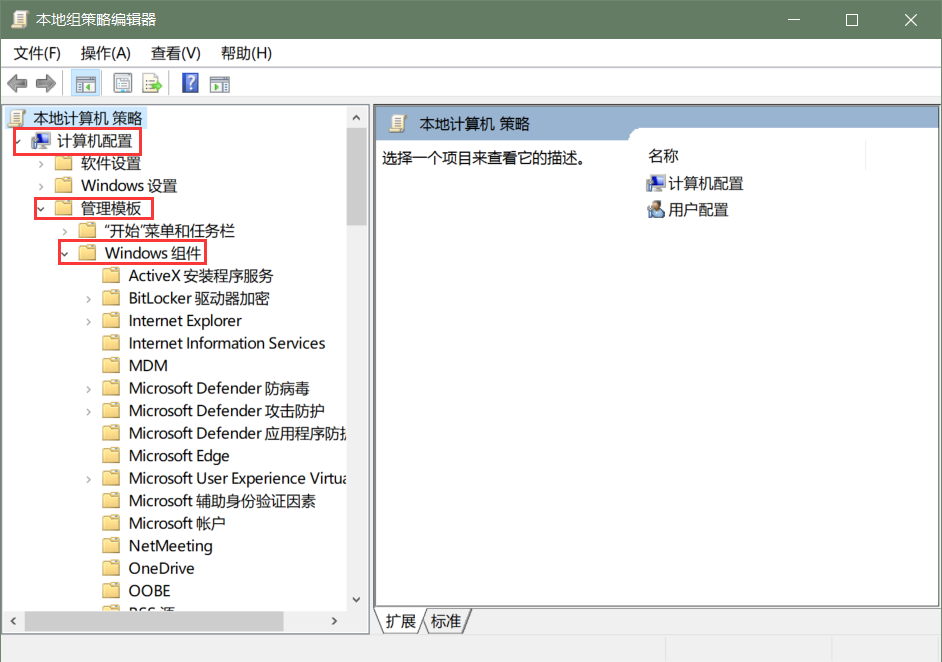Expand Microsoft User Experience Virtualization node
The image size is (942, 662).
coord(88,479)
